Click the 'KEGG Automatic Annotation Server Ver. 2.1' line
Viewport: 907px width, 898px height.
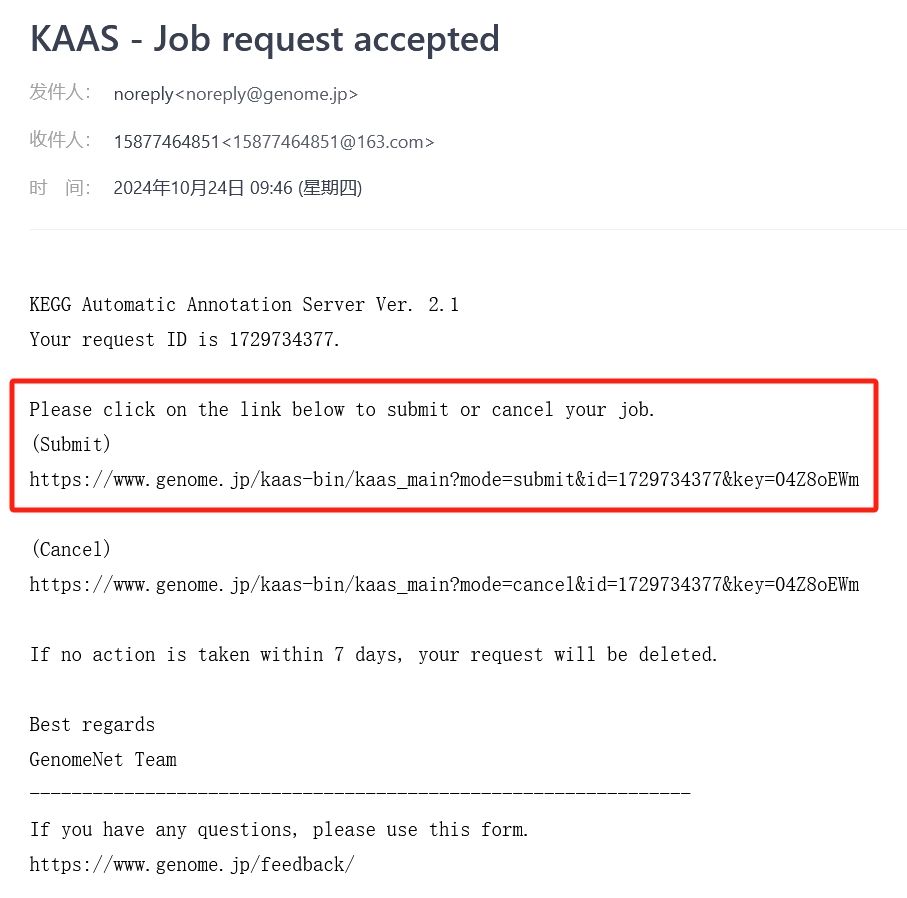tap(244, 305)
